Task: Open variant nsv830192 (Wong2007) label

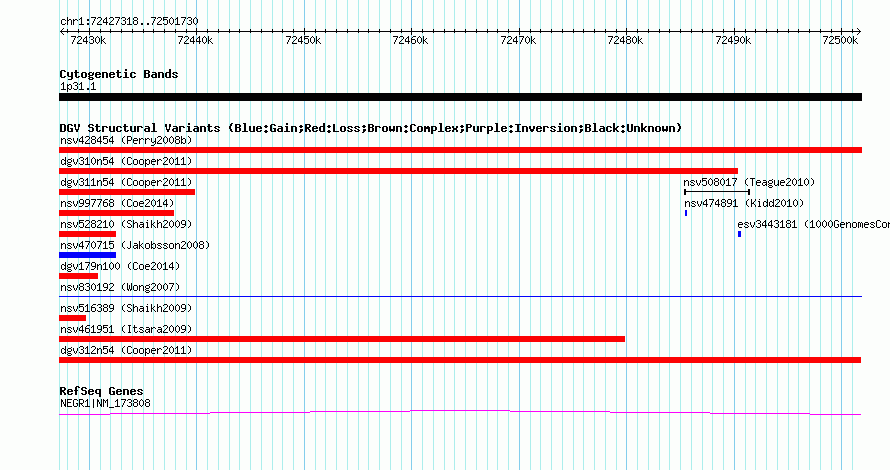Action: [120, 287]
